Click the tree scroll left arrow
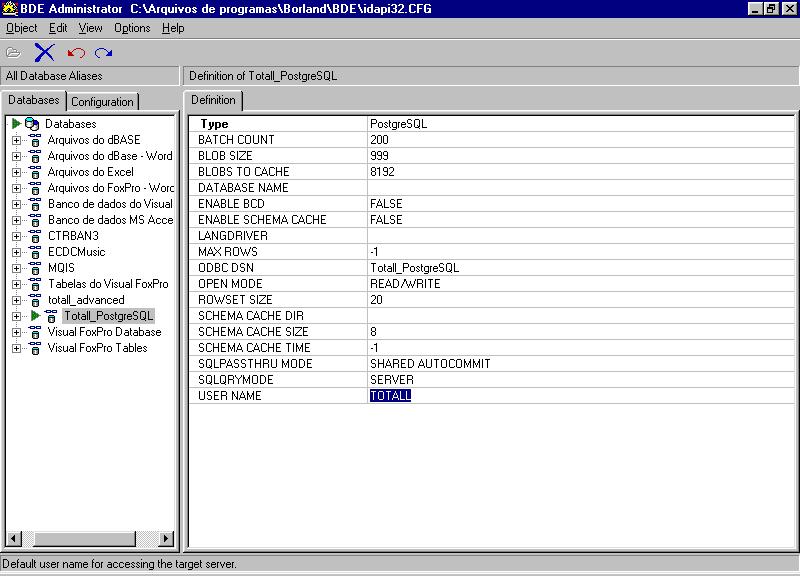This screenshot has height=576, width=800. coord(13,538)
